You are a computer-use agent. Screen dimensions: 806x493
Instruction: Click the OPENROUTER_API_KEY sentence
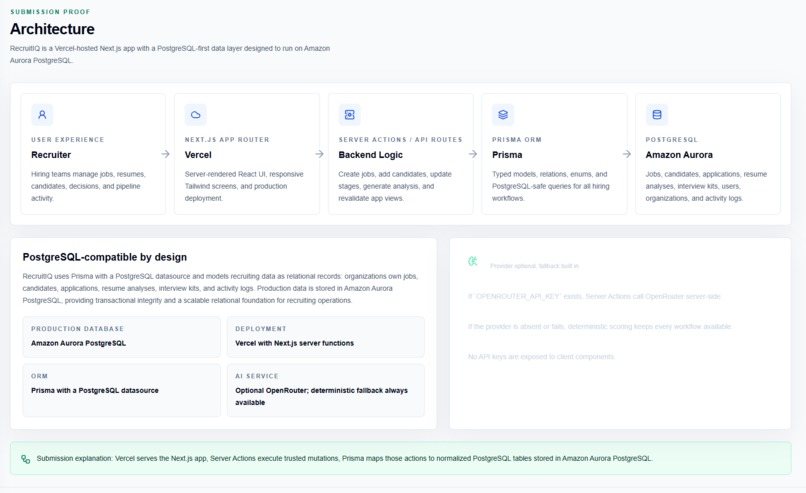coord(594,297)
